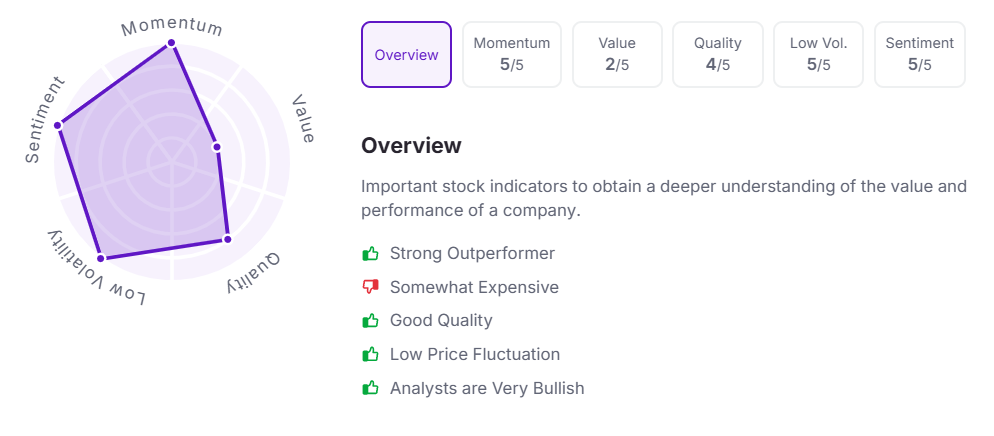Click thumbs-up icon beside Strong Outperformer
994x436 pixels.
[x=371, y=254]
